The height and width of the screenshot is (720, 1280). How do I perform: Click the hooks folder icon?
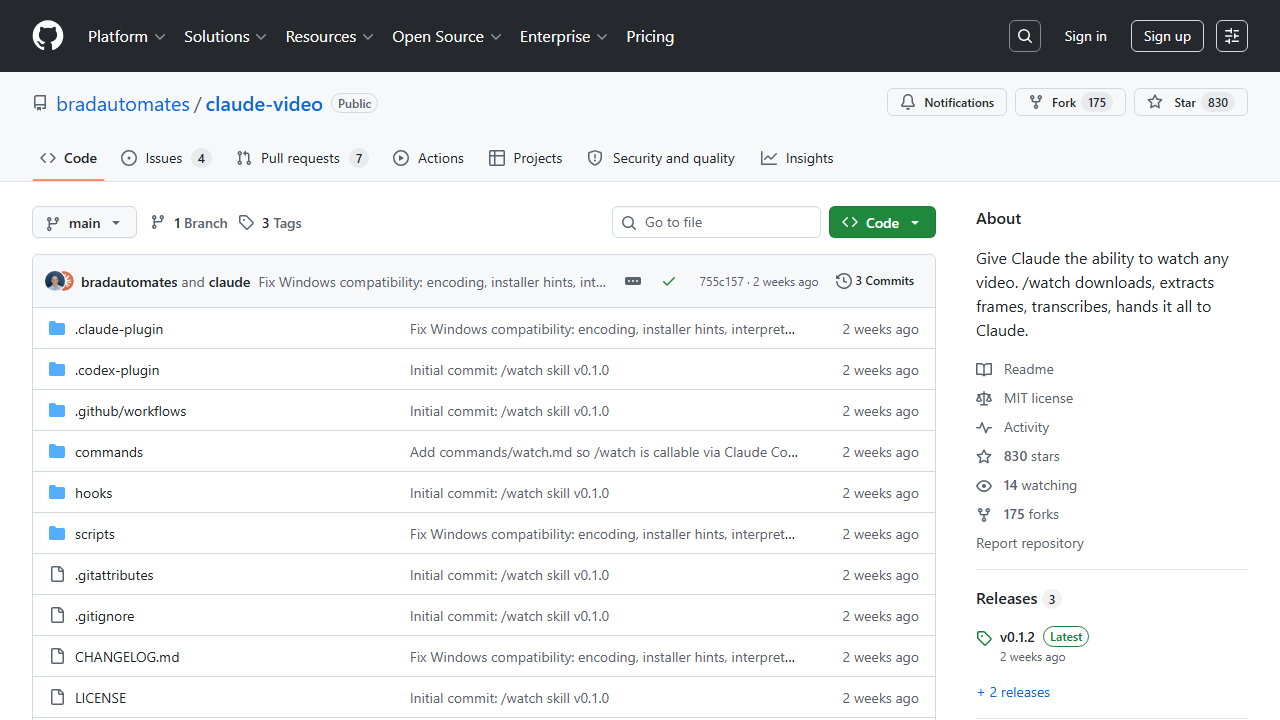click(57, 493)
